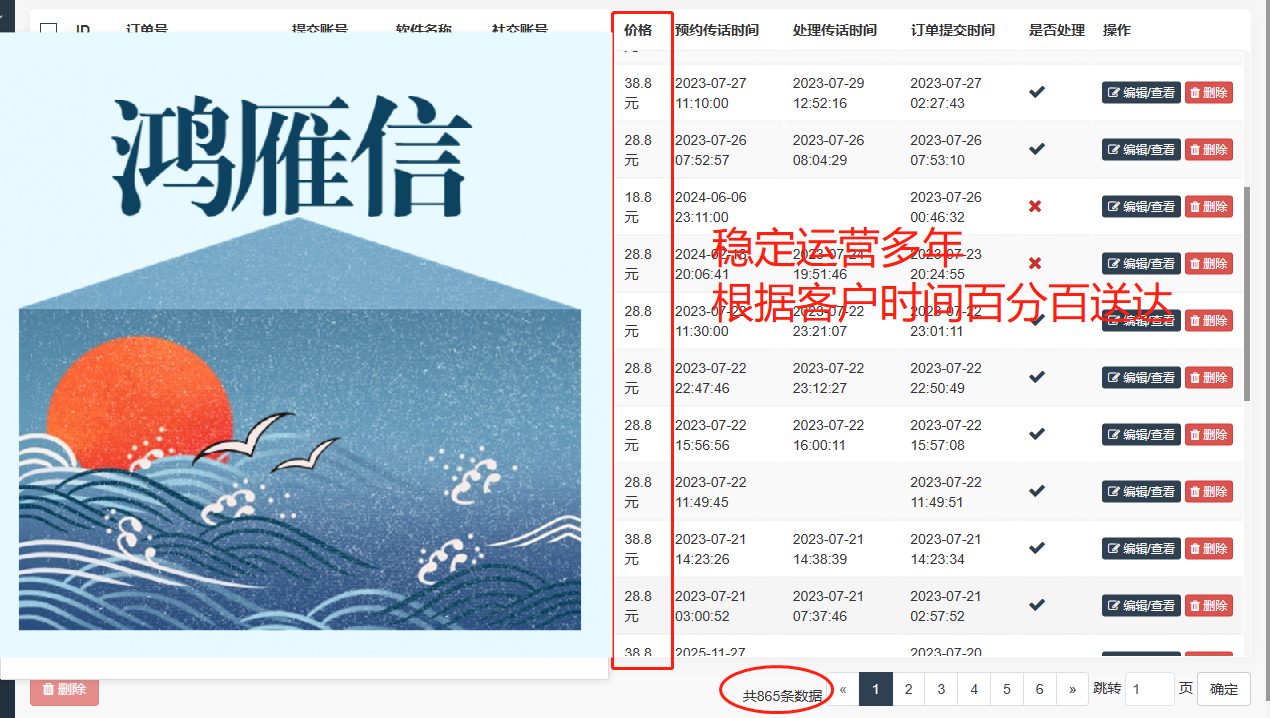
Task: Click the 编辑/查看 button on the second row
Action: coord(1141,149)
